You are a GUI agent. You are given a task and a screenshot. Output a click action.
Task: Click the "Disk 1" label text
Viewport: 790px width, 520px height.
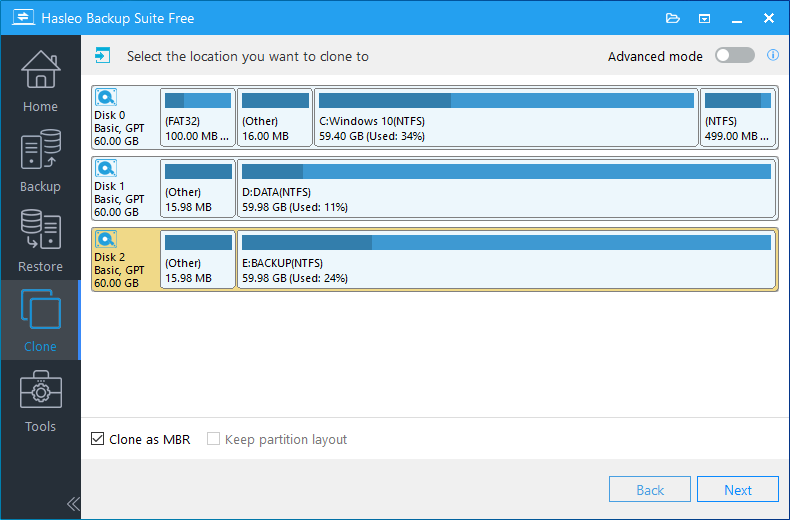pos(109,186)
